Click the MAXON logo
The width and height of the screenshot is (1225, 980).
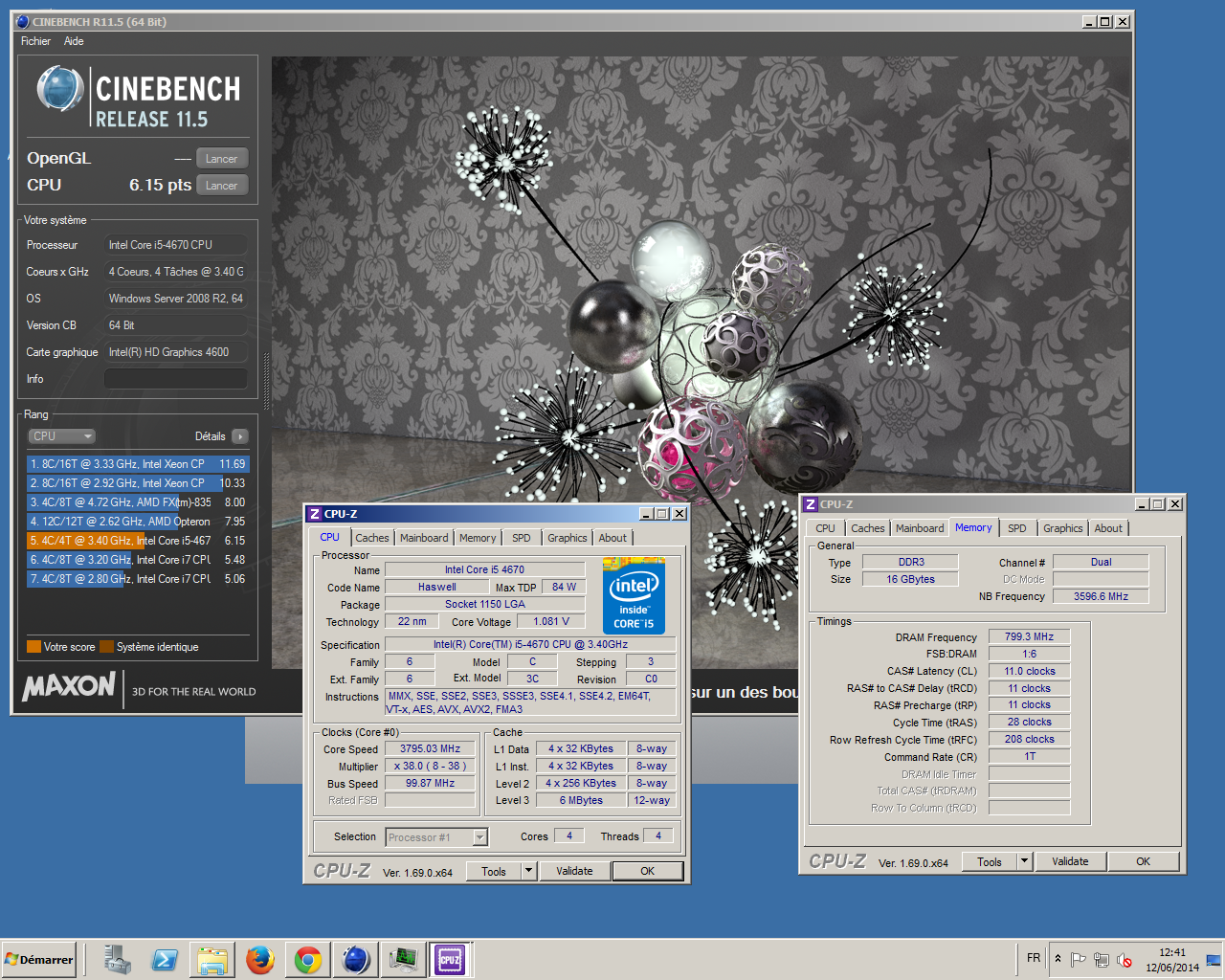[x=69, y=686]
